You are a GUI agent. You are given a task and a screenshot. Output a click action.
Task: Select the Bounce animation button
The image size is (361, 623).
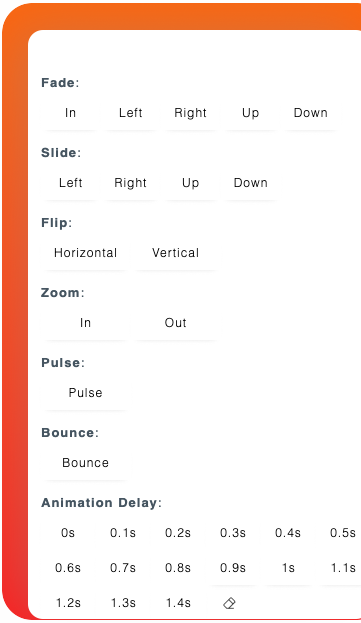(x=85, y=462)
